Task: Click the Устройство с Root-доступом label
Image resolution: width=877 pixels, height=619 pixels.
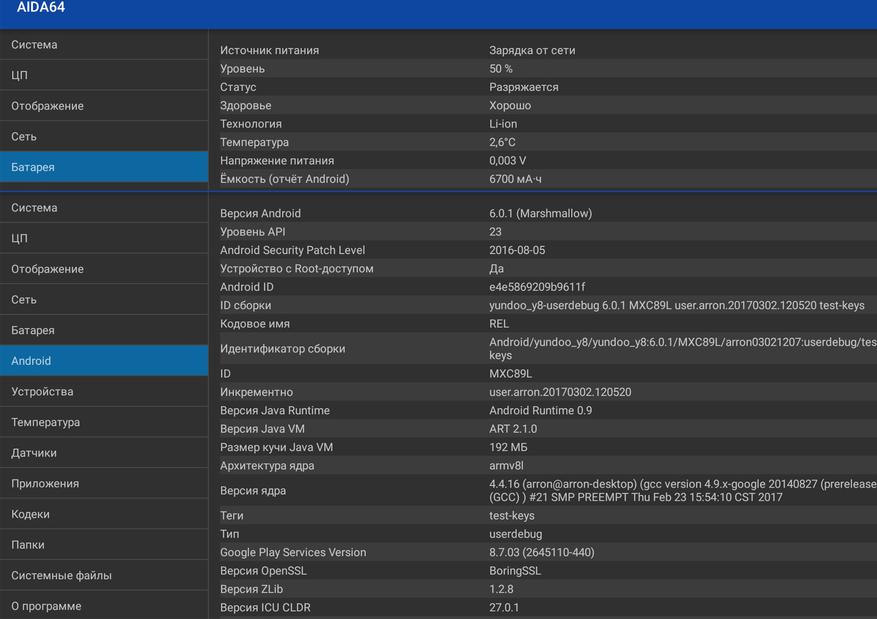Action: coord(296,269)
